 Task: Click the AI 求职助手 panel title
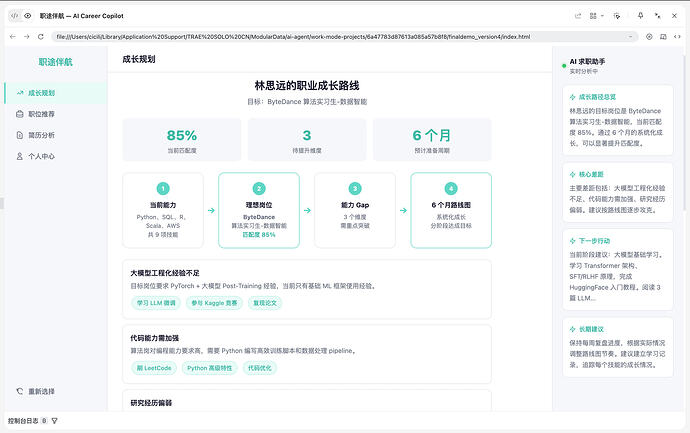587,62
